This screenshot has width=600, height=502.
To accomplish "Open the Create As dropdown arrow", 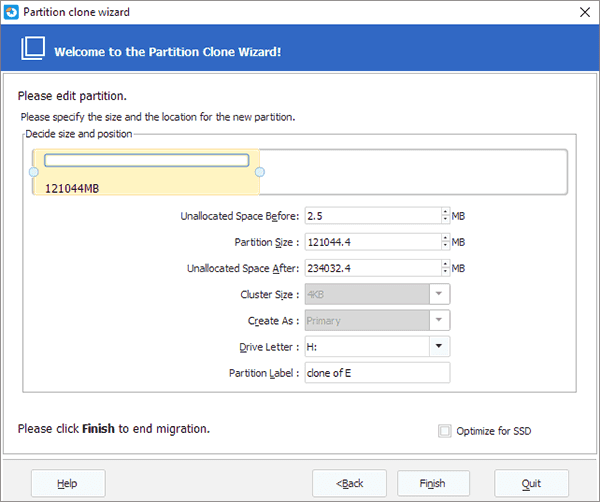I will coord(439,320).
